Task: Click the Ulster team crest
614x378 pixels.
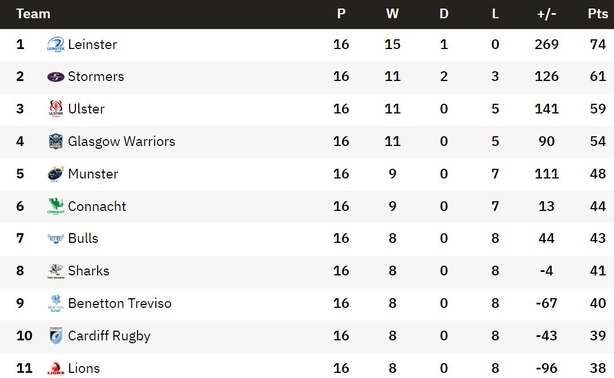Action: click(56, 109)
